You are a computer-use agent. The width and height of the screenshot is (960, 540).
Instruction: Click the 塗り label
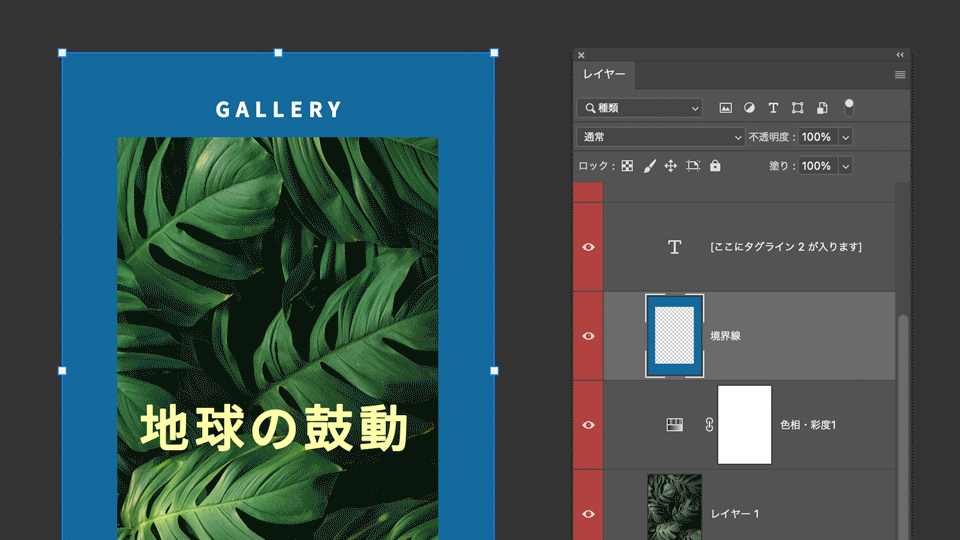[782, 166]
